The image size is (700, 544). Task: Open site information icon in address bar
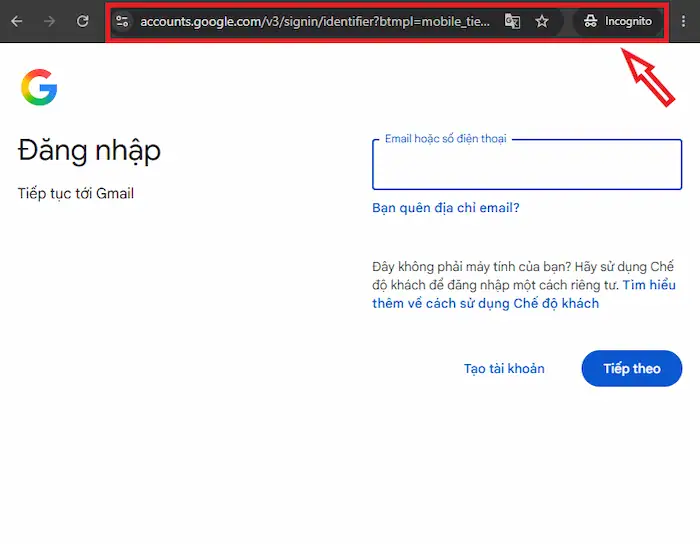point(122,21)
